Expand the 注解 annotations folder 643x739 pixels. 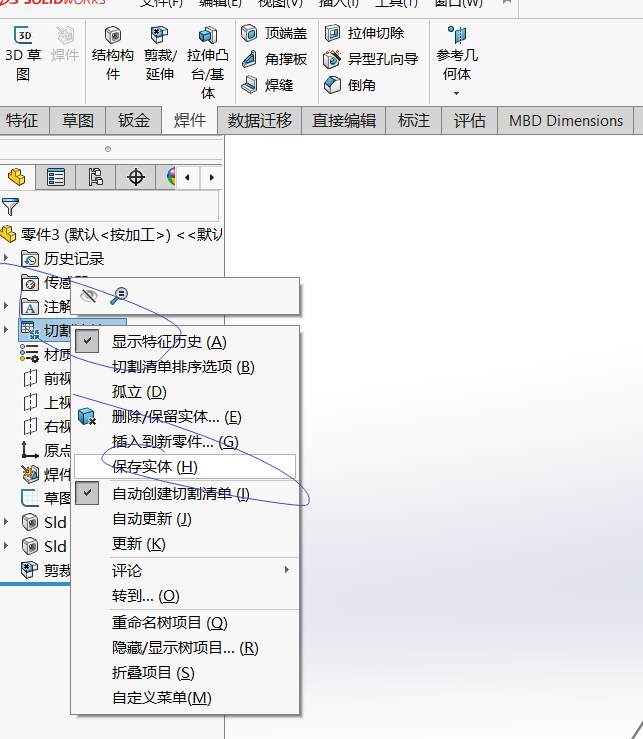[6, 306]
